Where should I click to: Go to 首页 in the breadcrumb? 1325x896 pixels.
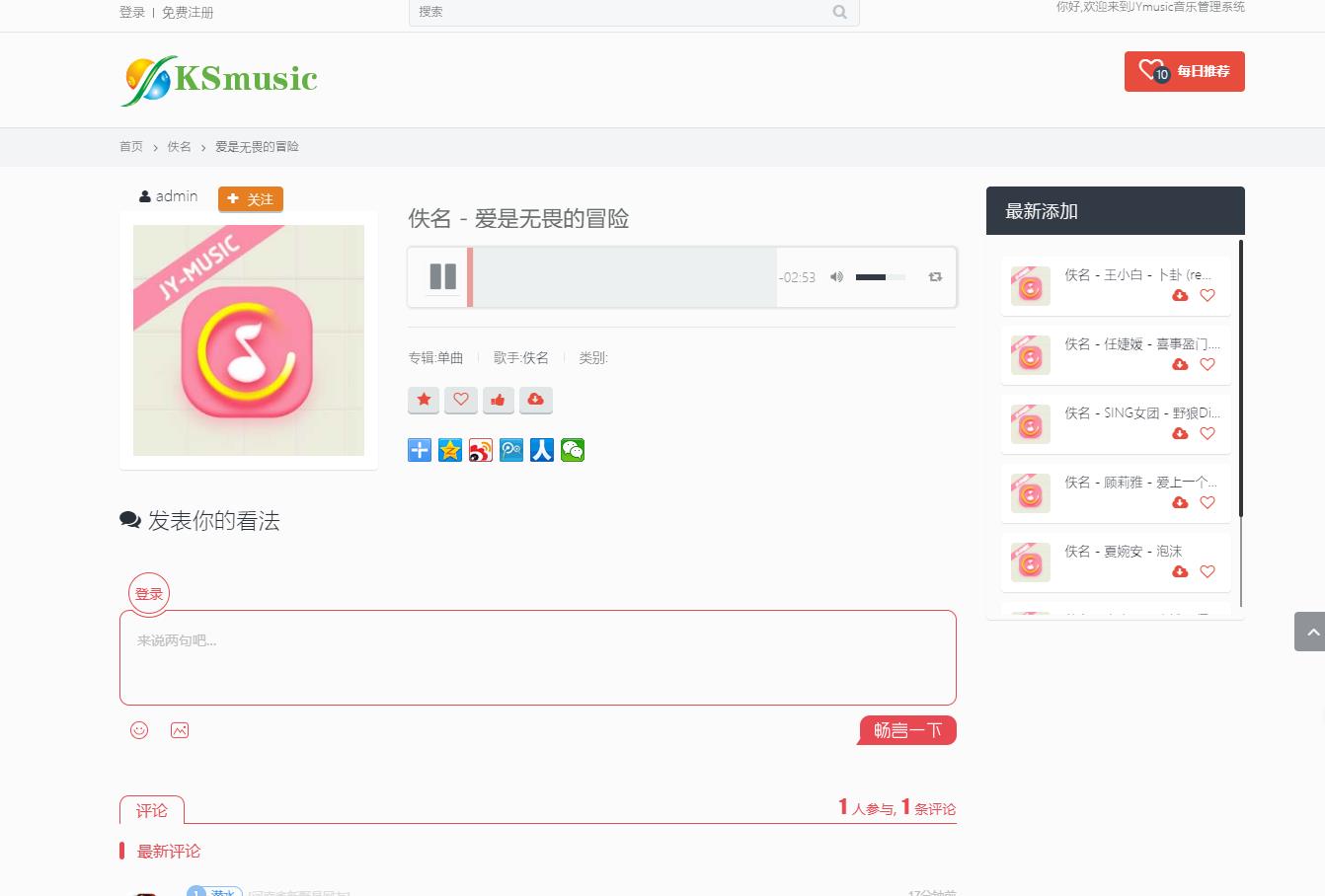pos(131,147)
